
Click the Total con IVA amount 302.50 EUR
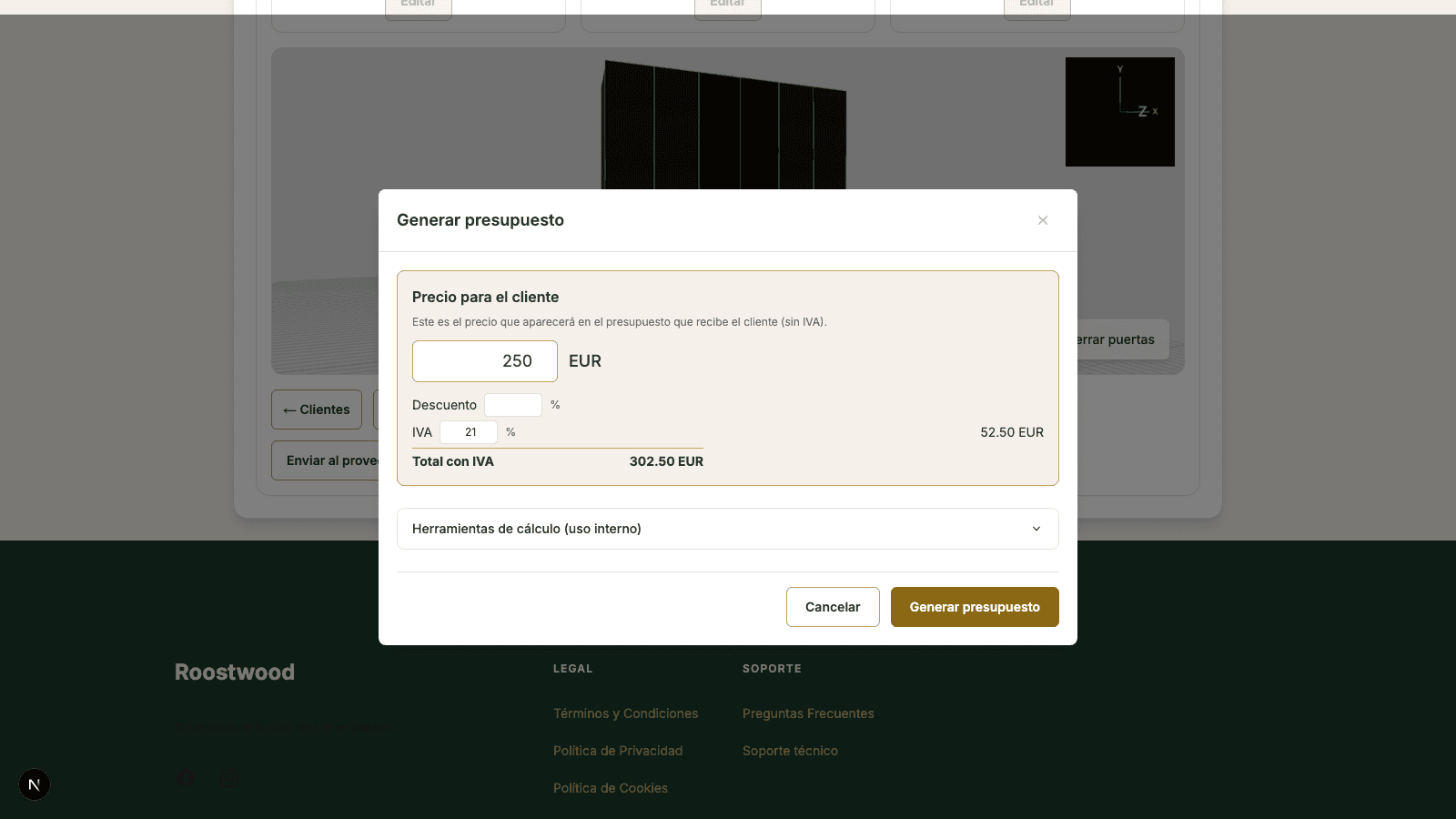click(x=666, y=461)
